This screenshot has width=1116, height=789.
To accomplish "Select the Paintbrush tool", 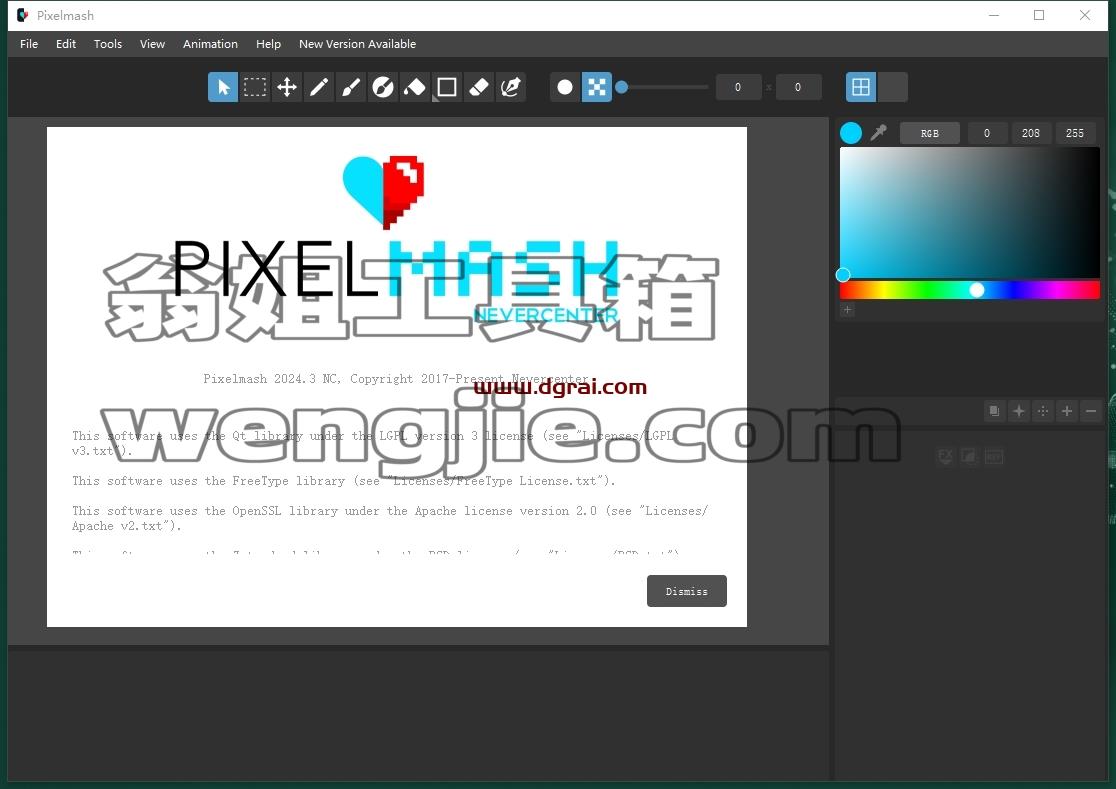I will click(351, 88).
